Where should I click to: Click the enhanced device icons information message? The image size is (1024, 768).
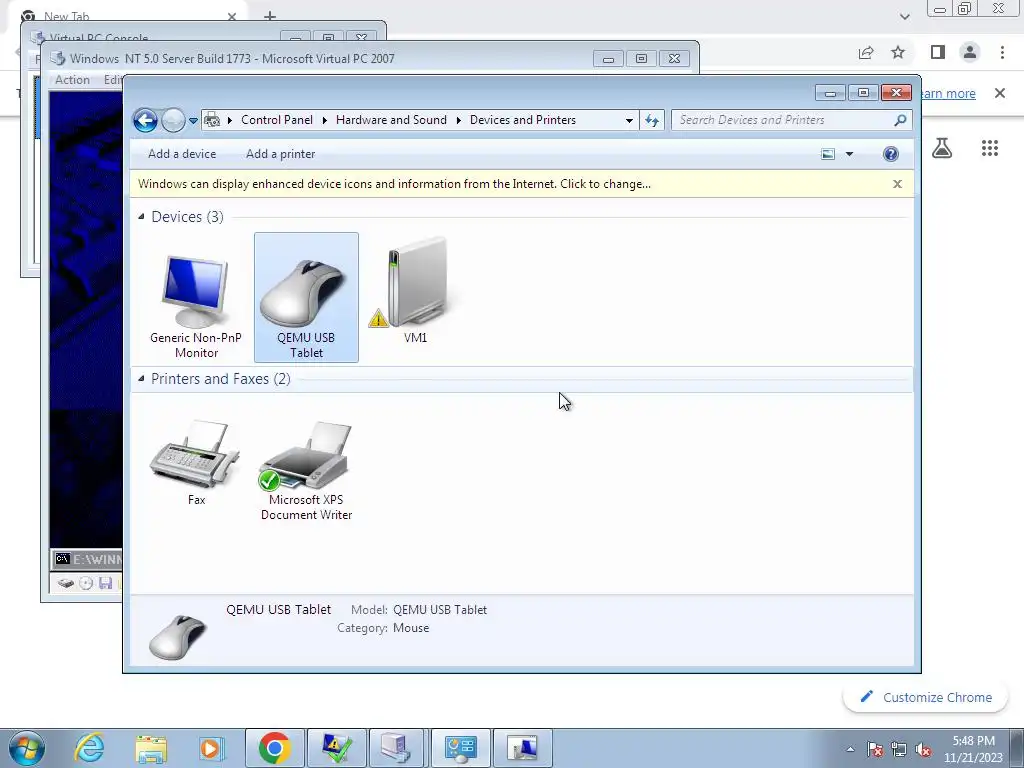click(394, 184)
